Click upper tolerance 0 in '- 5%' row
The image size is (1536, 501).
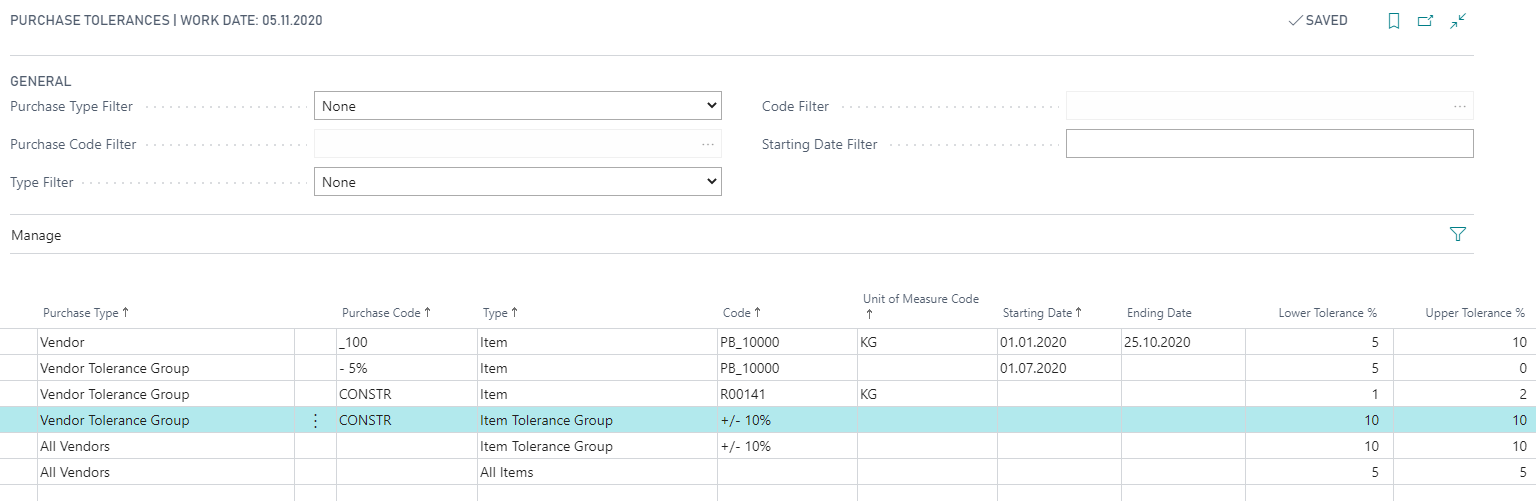point(1464,368)
